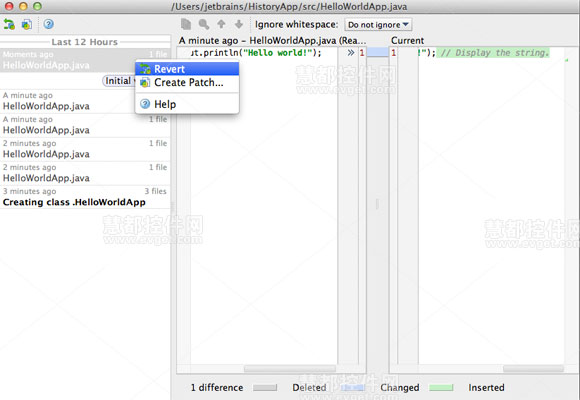Click the splitter handle between diff panes
The height and width of the screenshot is (400, 580).
[x=377, y=204]
